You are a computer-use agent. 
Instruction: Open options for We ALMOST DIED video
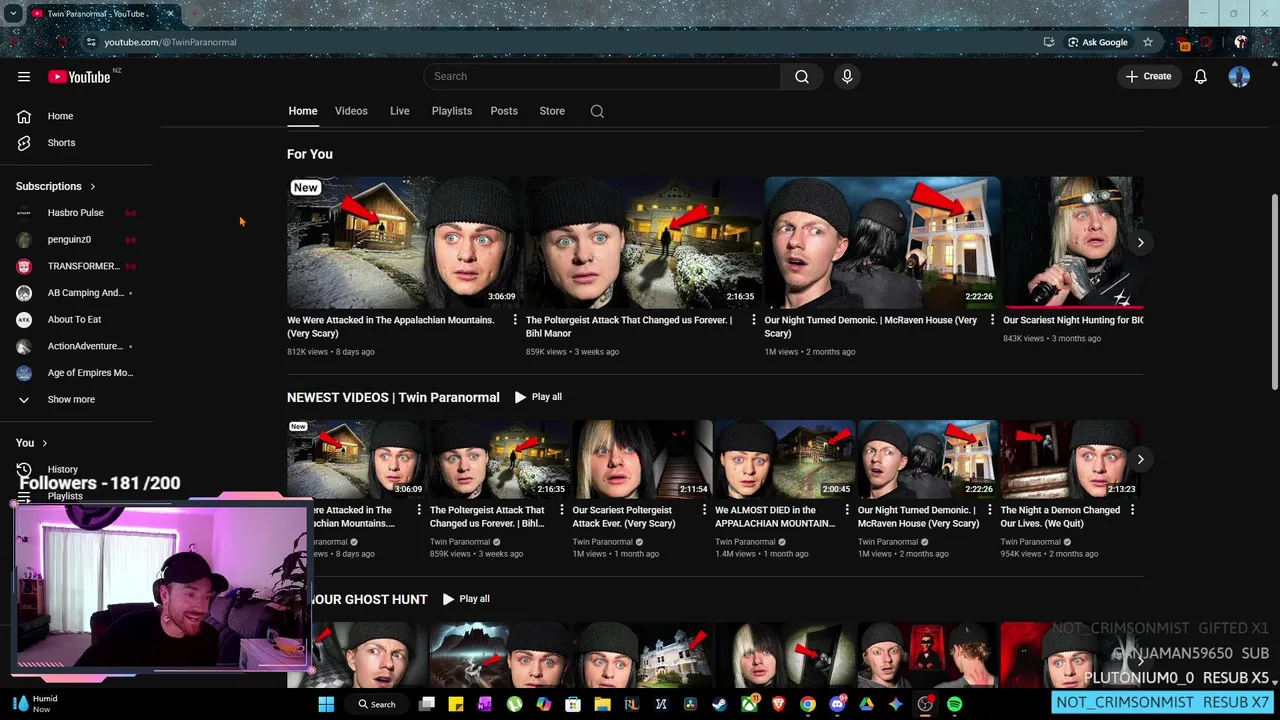pos(846,510)
